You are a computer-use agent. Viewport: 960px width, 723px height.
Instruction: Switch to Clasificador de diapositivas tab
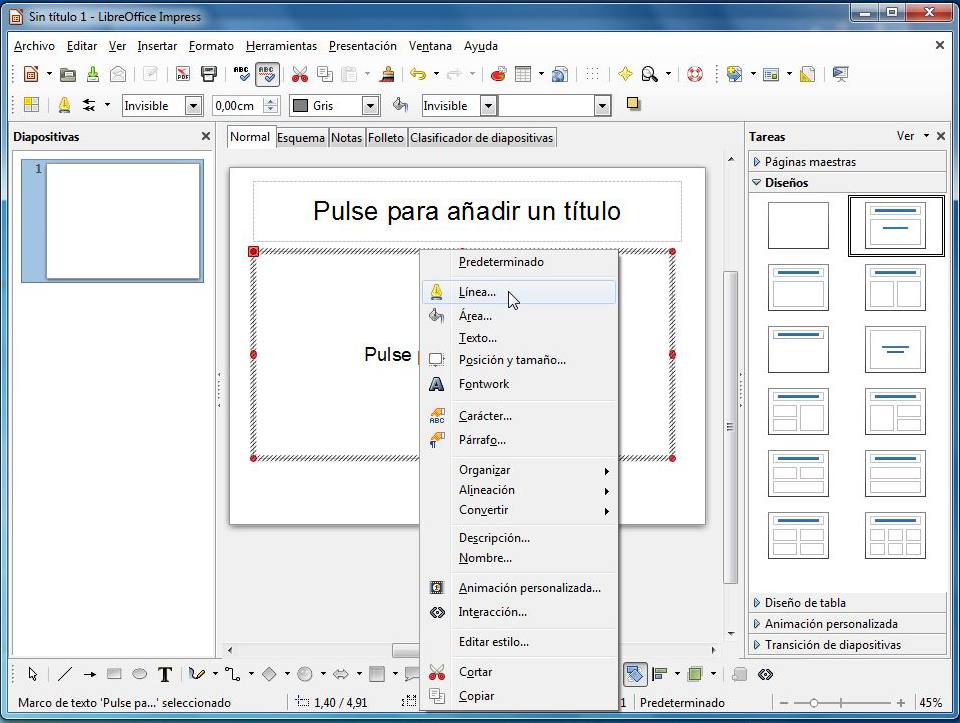tap(482, 138)
